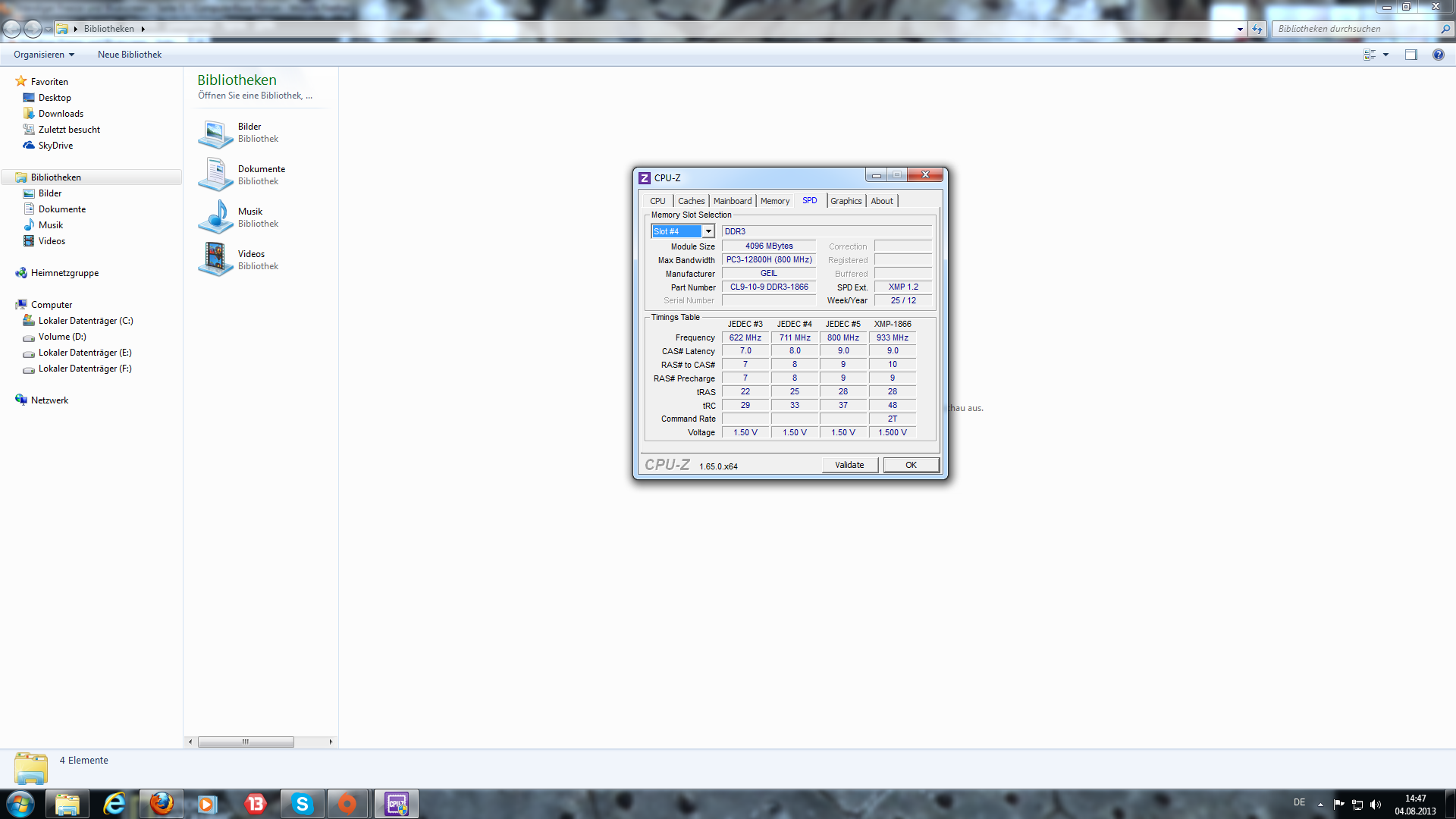The height and width of the screenshot is (819, 1456).
Task: Click the OK button in CPU-Z
Action: pos(911,465)
